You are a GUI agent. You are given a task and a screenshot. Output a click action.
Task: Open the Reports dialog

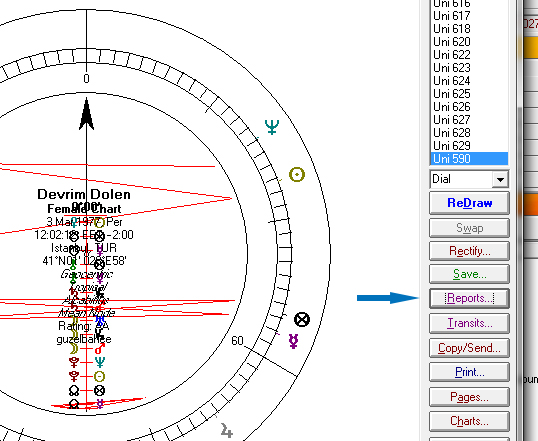[469, 298]
